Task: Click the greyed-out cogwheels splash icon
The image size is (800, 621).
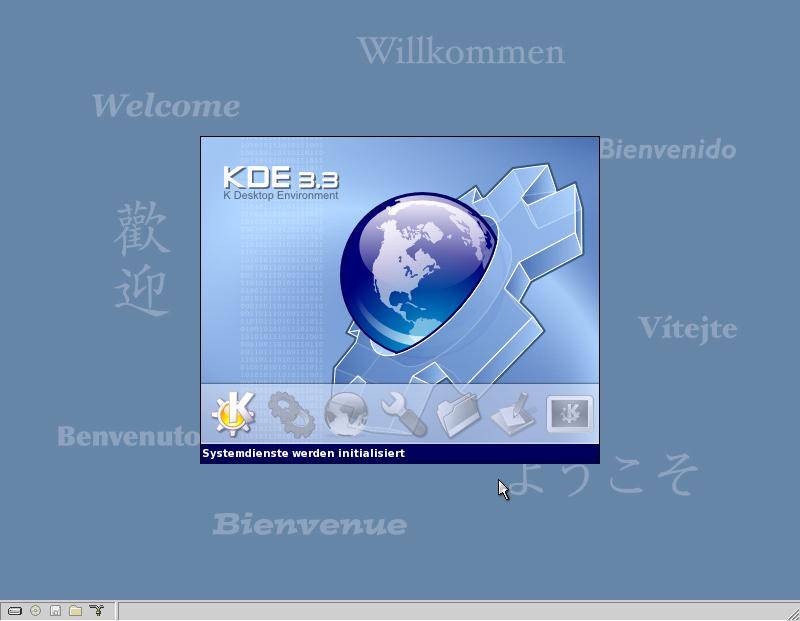Action: pyautogui.click(x=291, y=414)
